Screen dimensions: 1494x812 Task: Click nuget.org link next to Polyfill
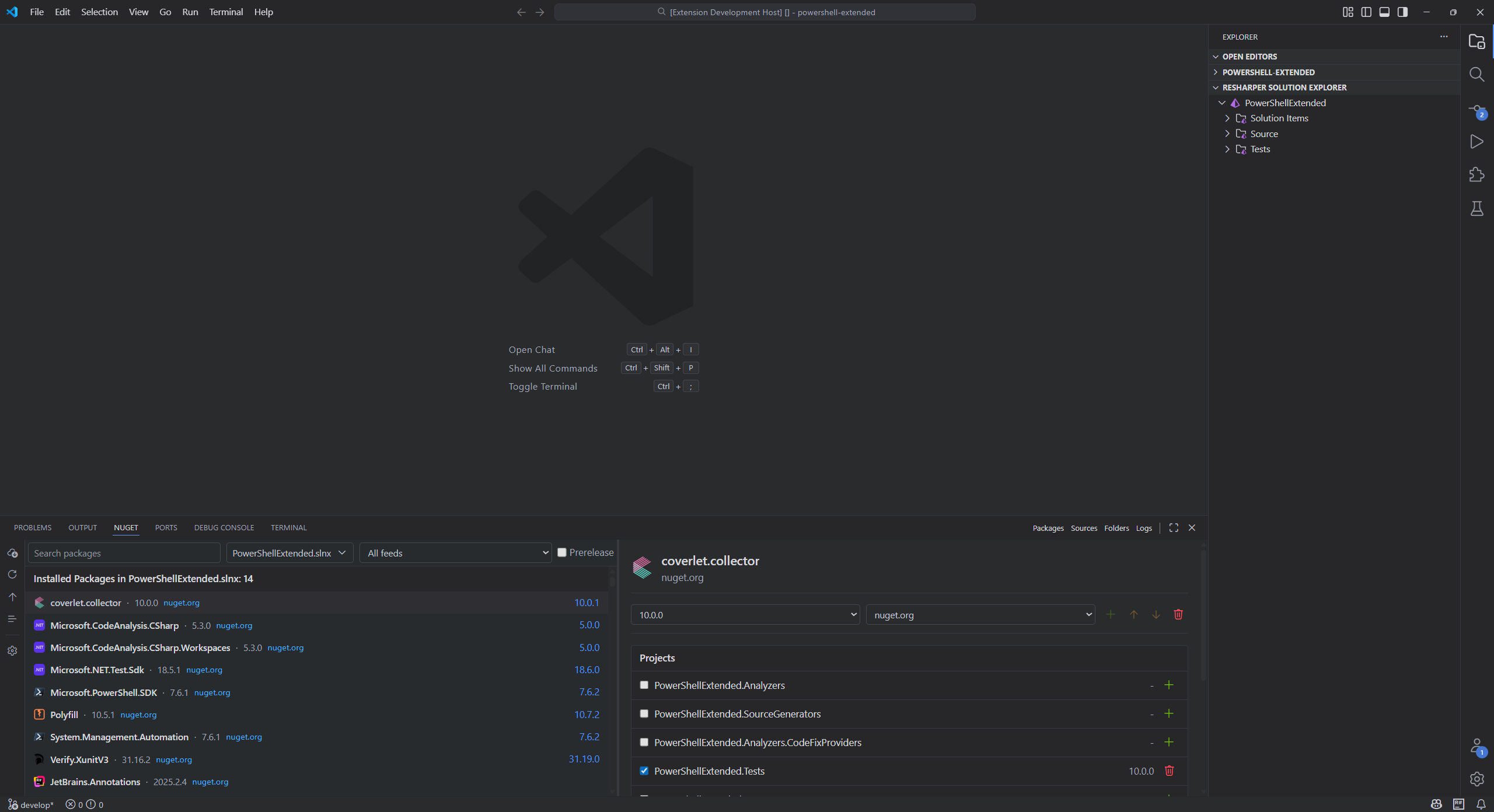coord(138,715)
